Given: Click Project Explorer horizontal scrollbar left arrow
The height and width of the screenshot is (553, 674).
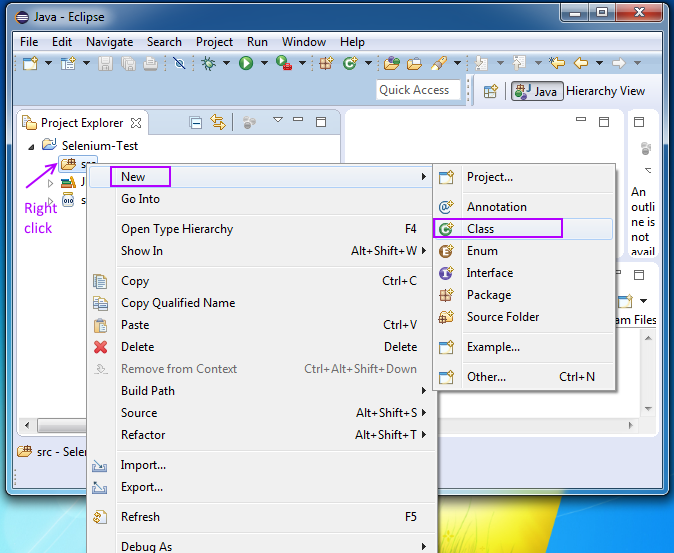Looking at the screenshot, I should click(x=27, y=425).
